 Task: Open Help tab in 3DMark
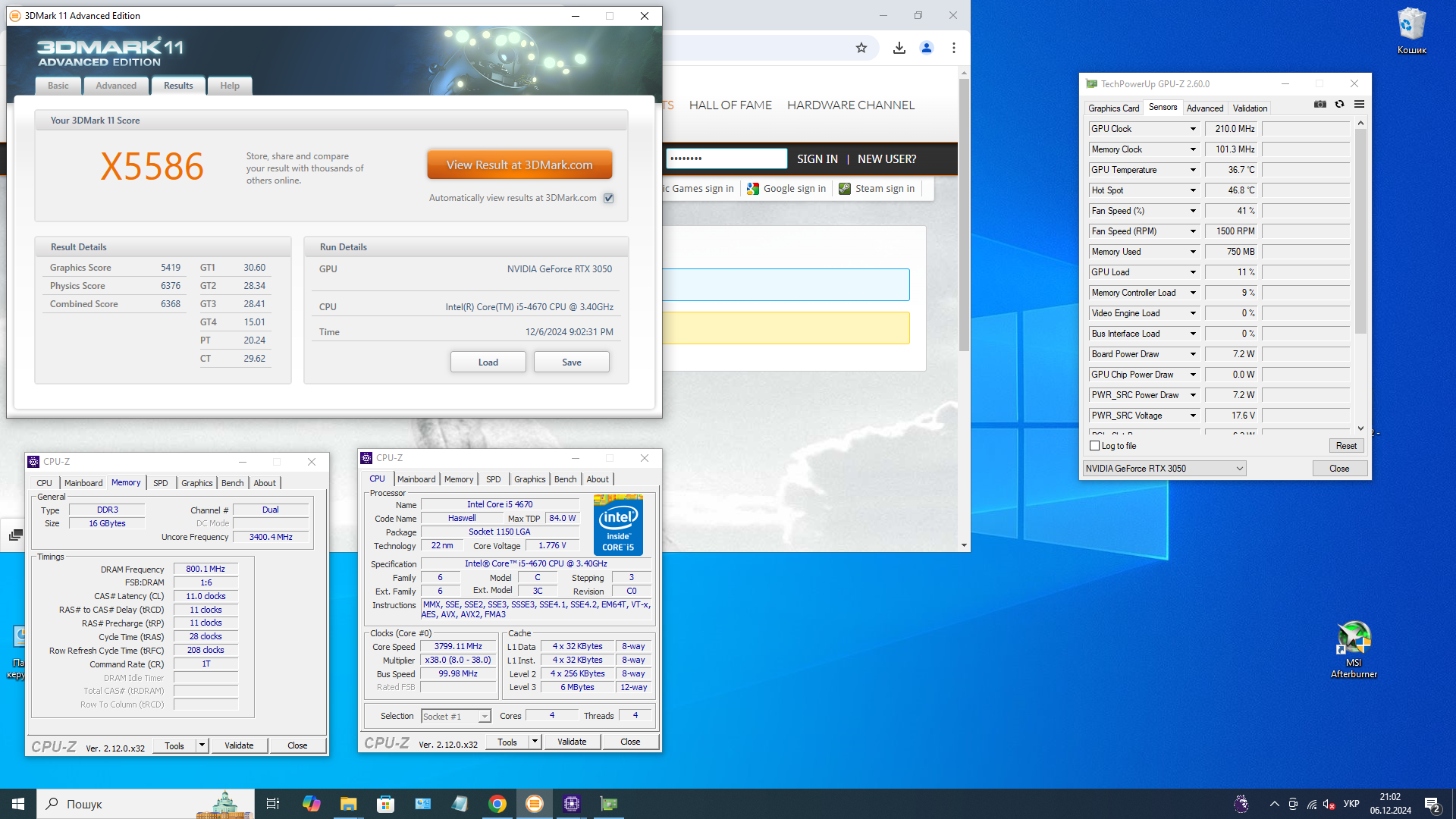pos(230,86)
